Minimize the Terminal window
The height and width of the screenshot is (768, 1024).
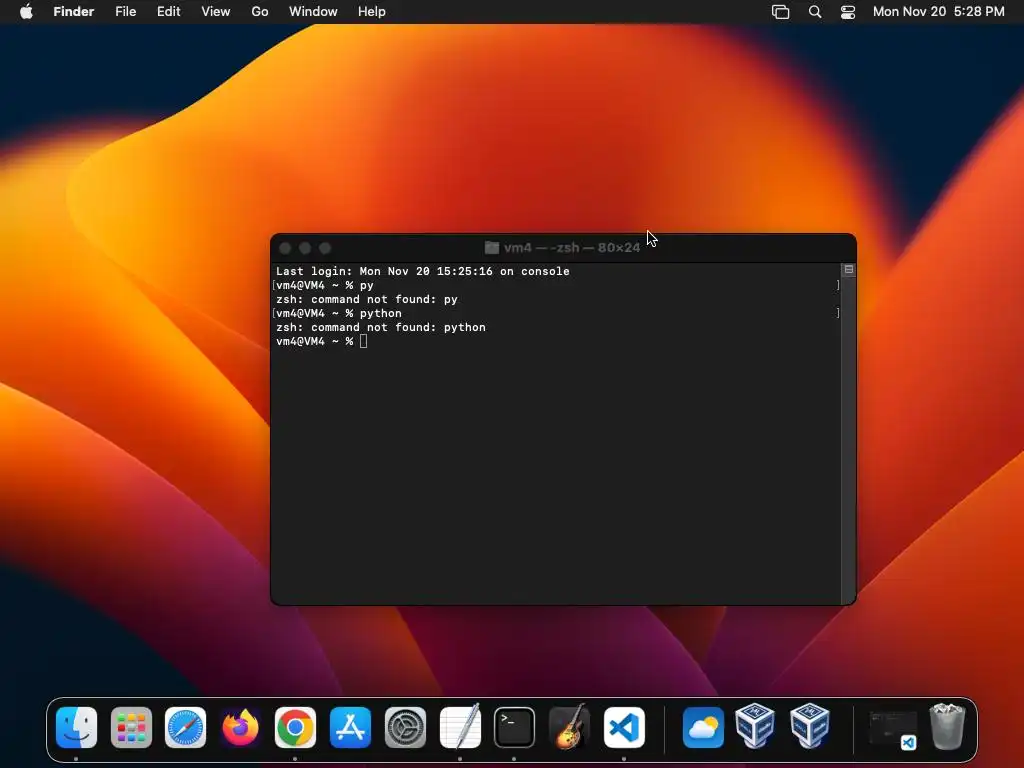(305, 248)
